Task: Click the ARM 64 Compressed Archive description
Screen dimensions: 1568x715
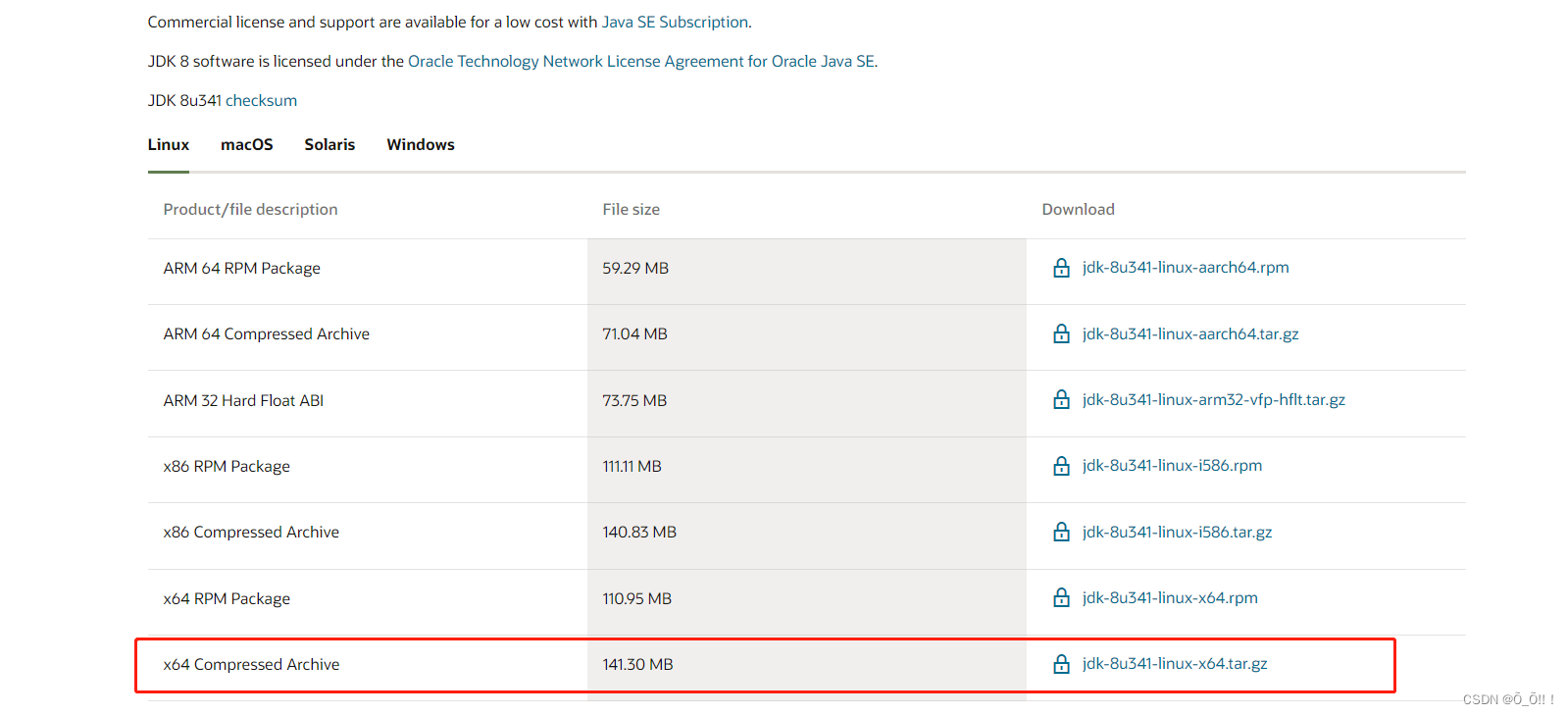Action: coord(267,333)
